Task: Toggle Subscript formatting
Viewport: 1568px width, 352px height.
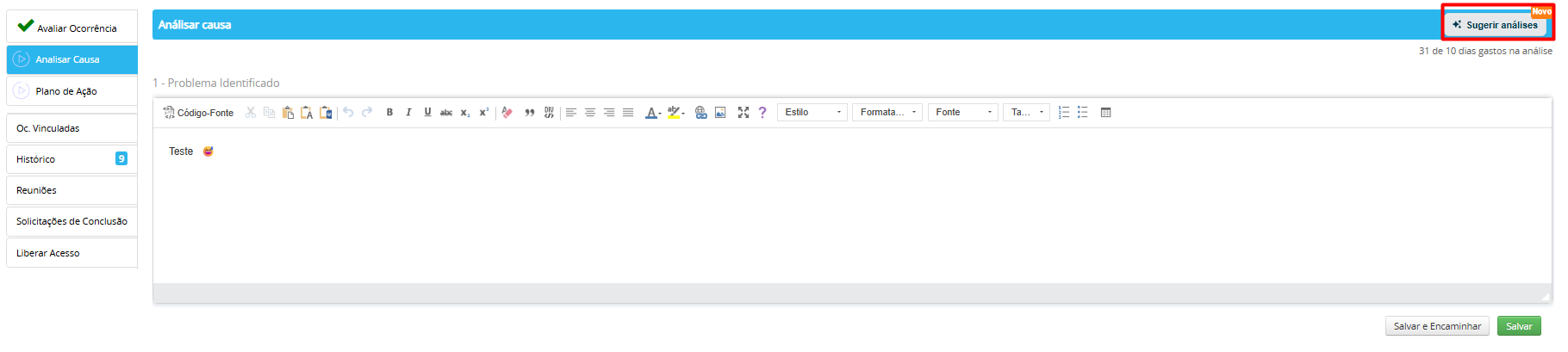Action: (465, 113)
